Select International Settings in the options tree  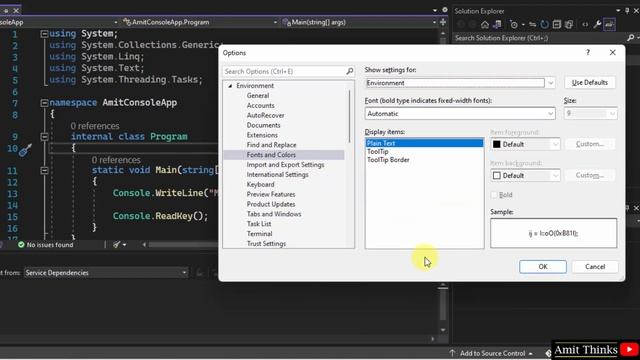[278, 174]
